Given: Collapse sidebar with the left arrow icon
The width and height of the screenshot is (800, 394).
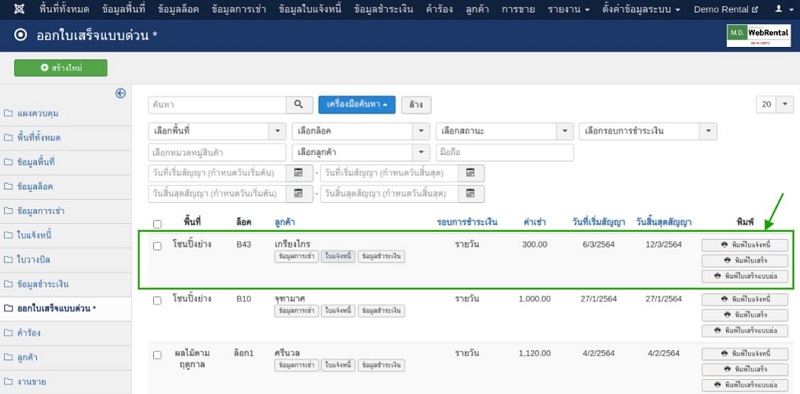Looking at the screenshot, I should 120,93.
